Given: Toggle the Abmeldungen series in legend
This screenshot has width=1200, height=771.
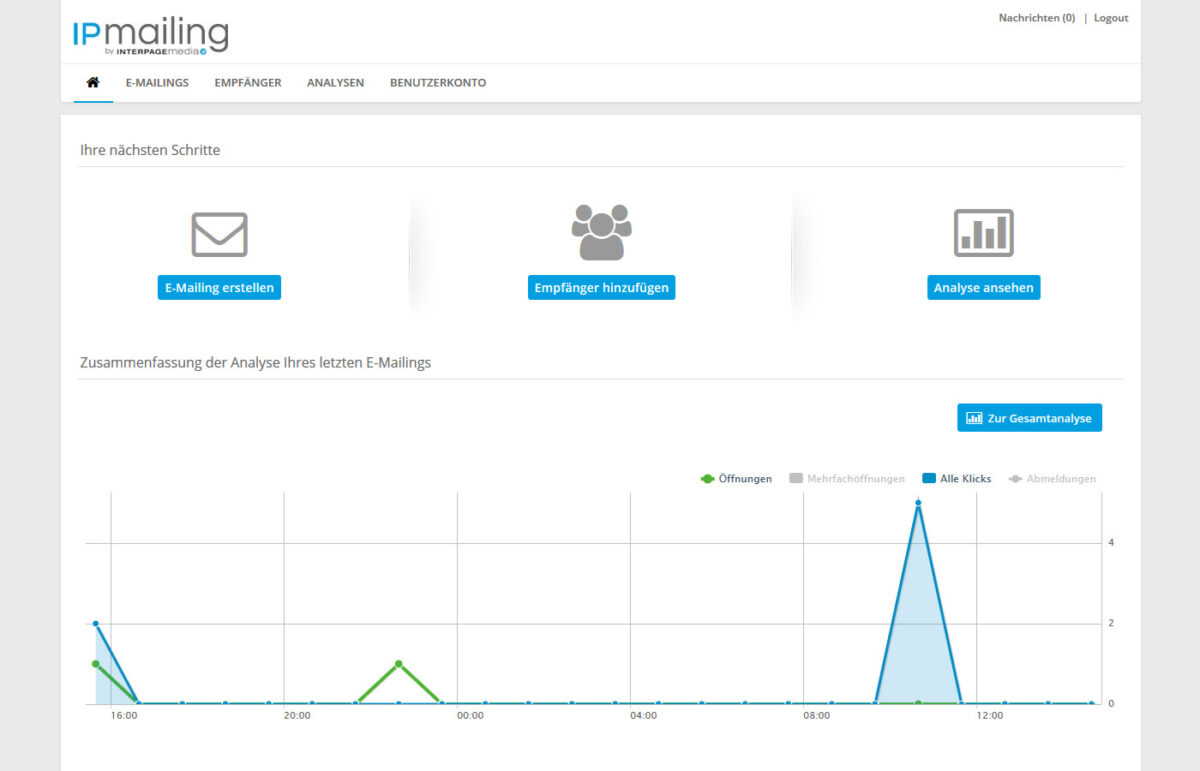Looking at the screenshot, I should 1052,479.
